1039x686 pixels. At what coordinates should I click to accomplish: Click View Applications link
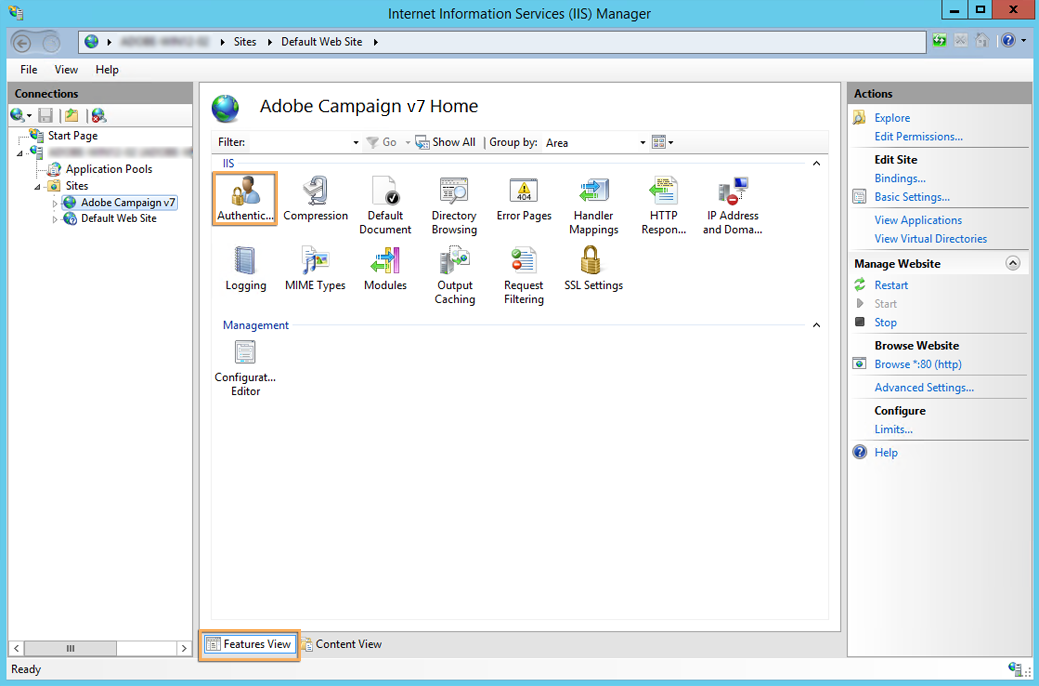(x=918, y=220)
